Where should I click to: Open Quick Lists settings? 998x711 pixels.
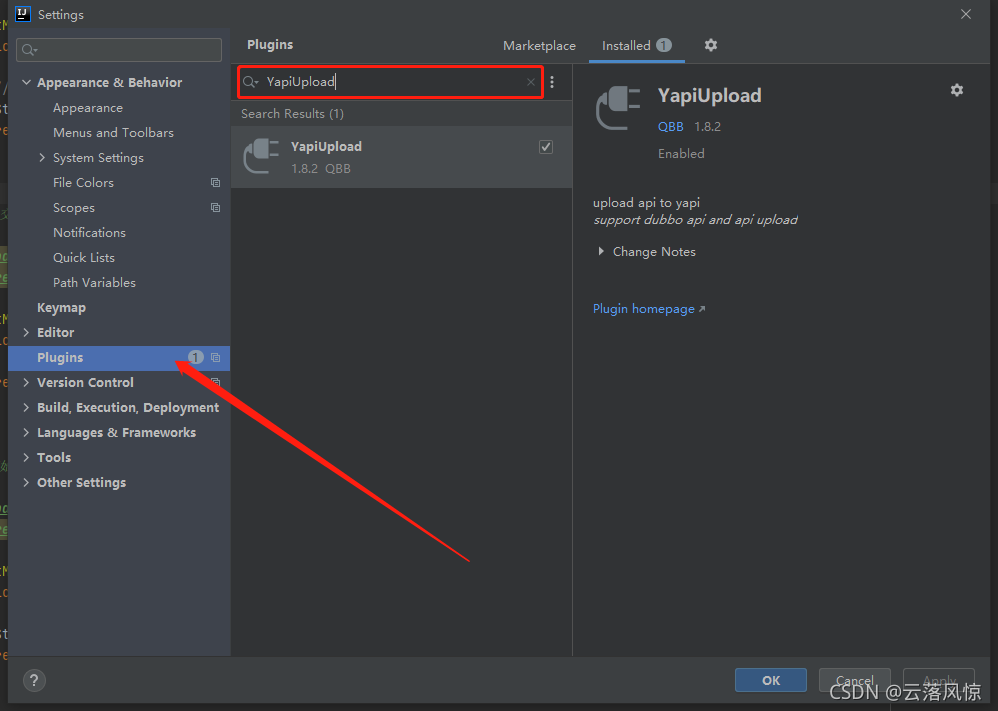[x=84, y=257]
